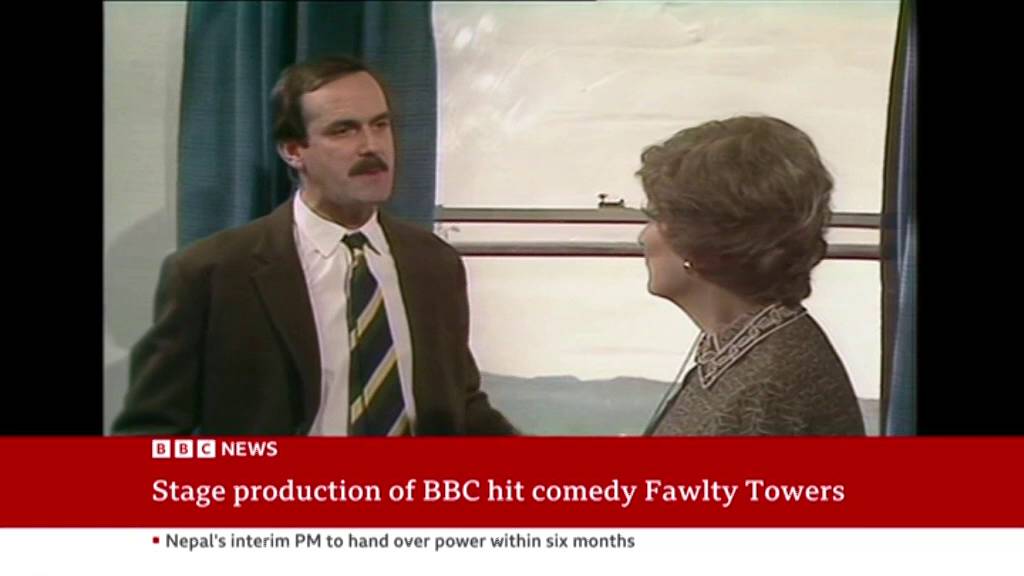Click the distant hills through the window
The image size is (1024, 576).
click(x=575, y=392)
